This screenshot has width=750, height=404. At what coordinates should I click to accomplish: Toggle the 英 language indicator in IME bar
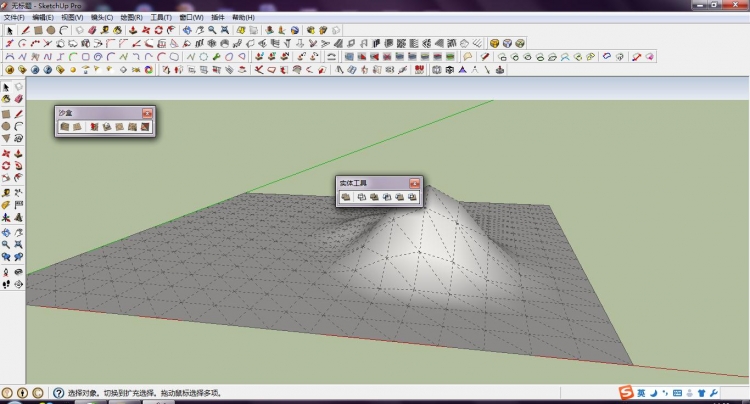tap(641, 393)
